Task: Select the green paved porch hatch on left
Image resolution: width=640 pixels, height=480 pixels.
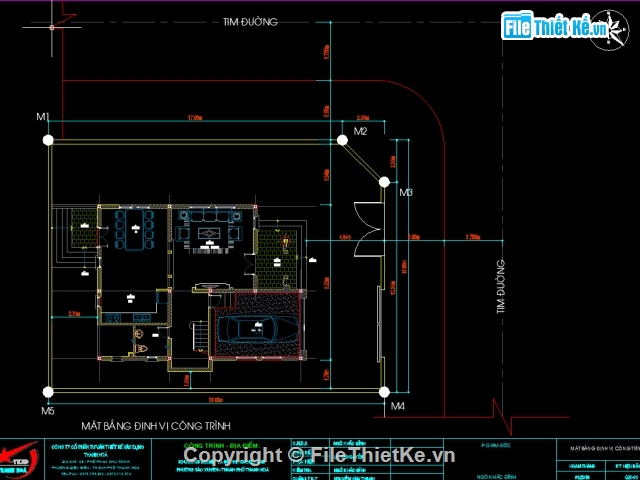Action: tap(84, 229)
